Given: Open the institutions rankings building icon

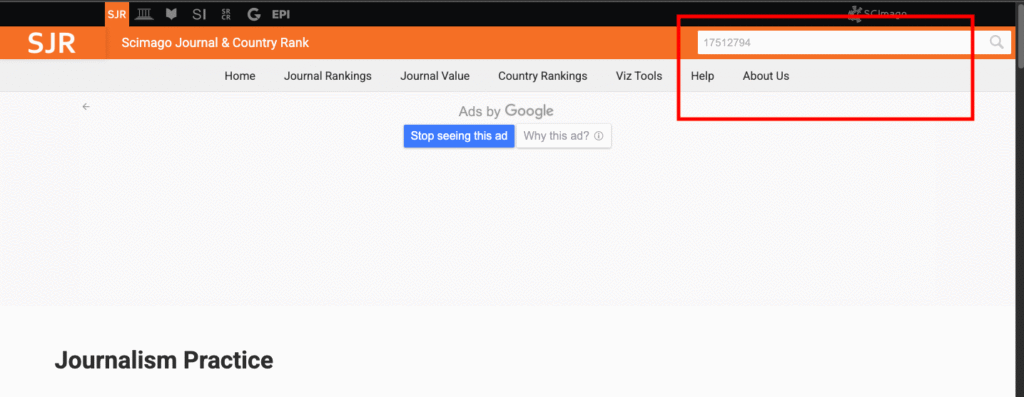Looking at the screenshot, I should pos(143,14).
